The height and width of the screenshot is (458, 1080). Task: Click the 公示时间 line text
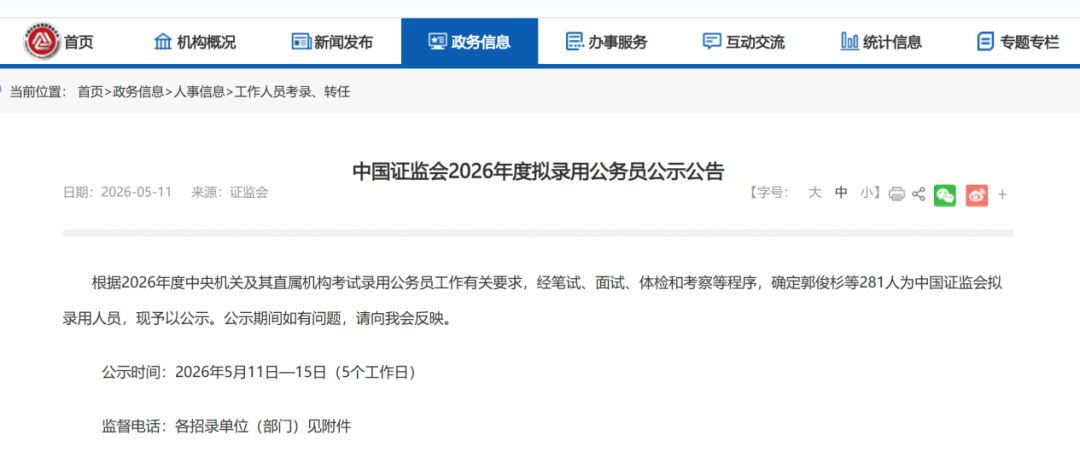pos(260,373)
